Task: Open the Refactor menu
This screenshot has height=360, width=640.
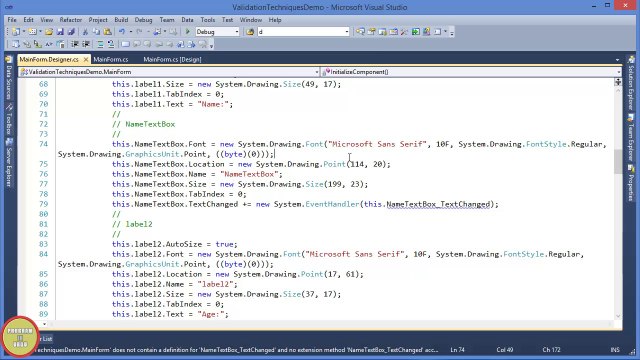Action: coord(71,20)
